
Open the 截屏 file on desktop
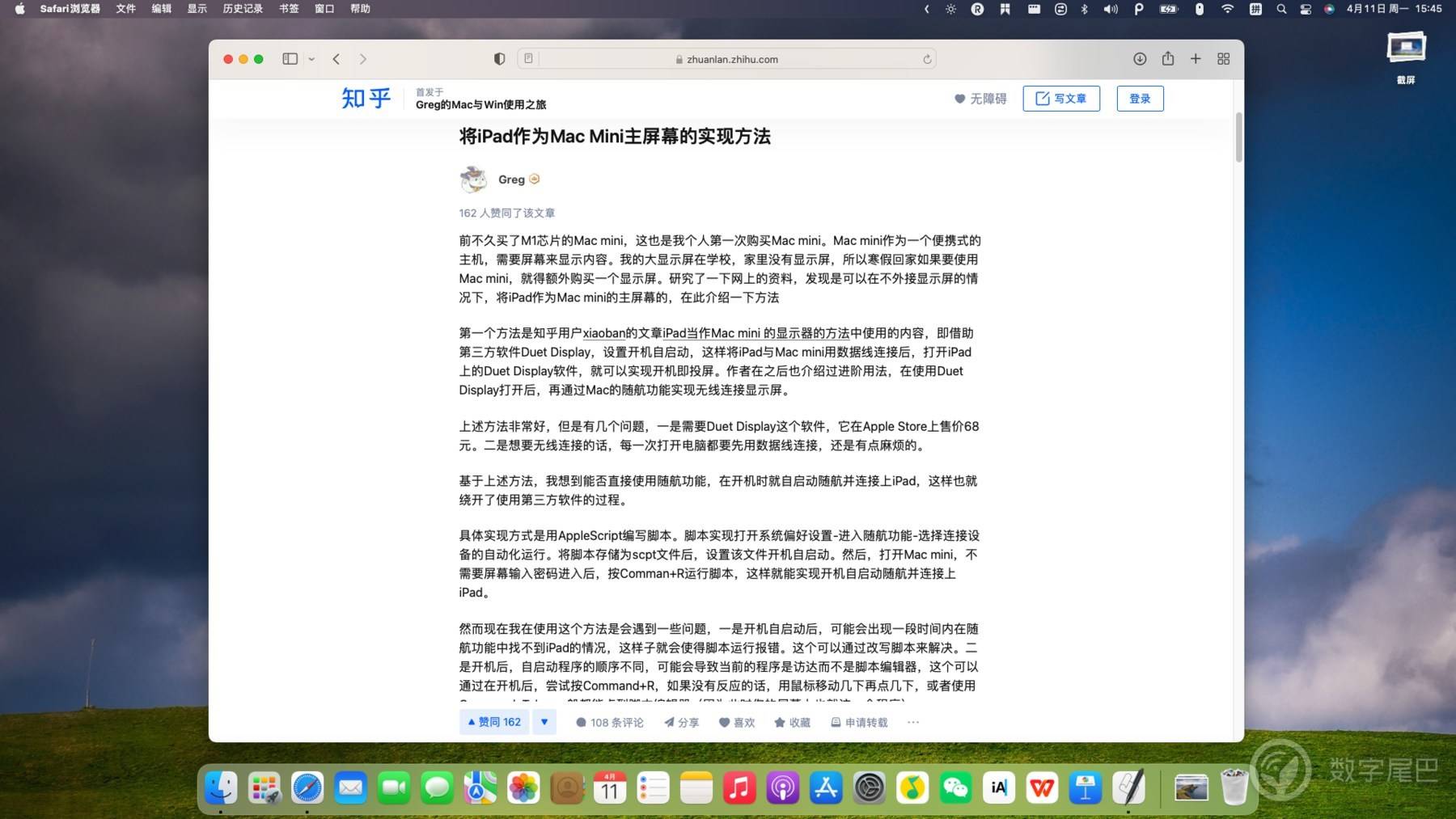1406,57
